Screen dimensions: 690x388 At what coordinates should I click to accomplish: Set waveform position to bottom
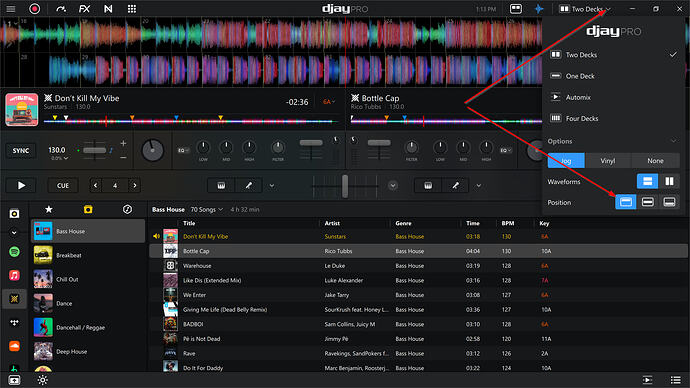pos(669,202)
